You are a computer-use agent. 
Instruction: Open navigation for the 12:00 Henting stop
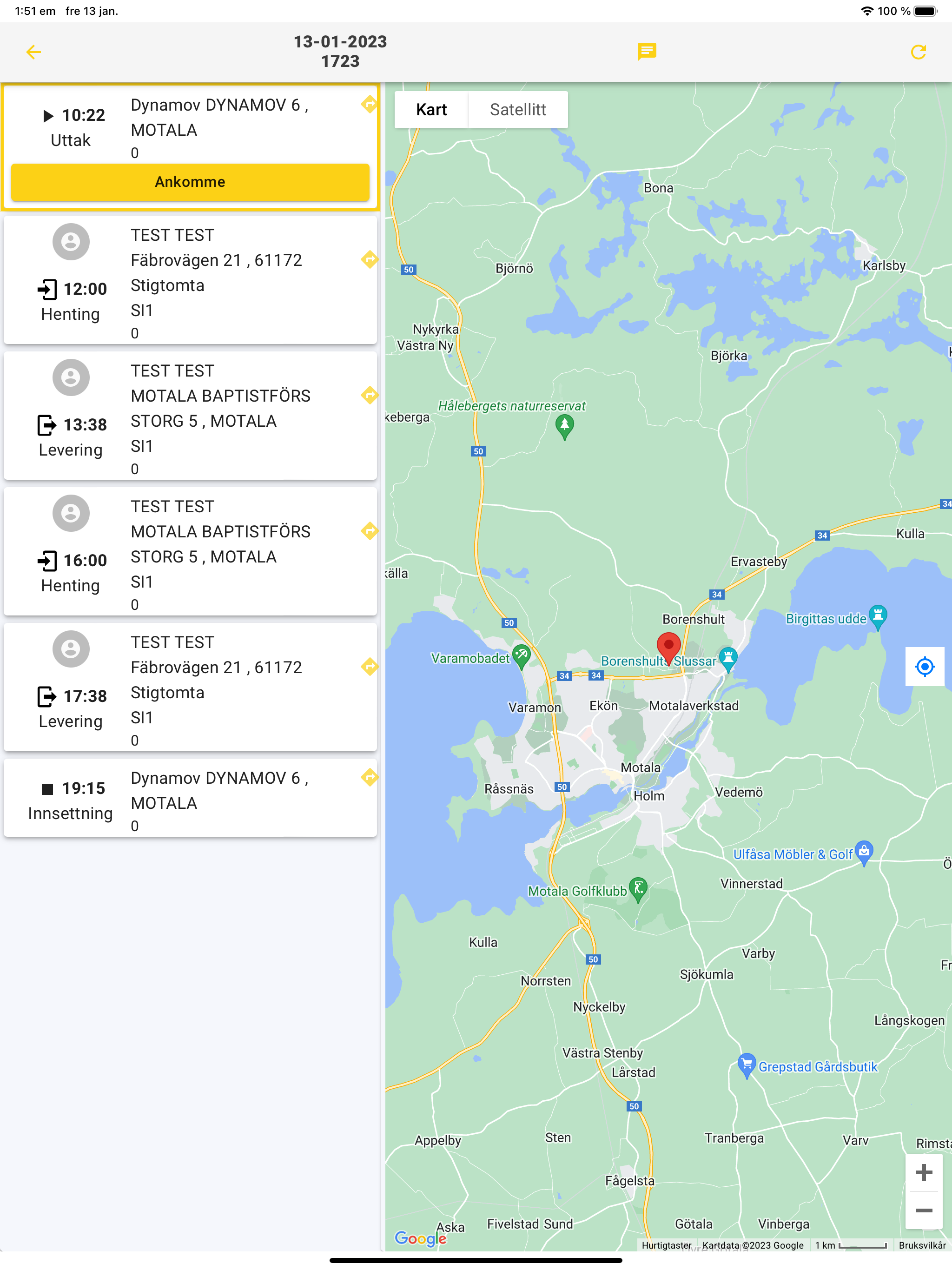(x=370, y=259)
